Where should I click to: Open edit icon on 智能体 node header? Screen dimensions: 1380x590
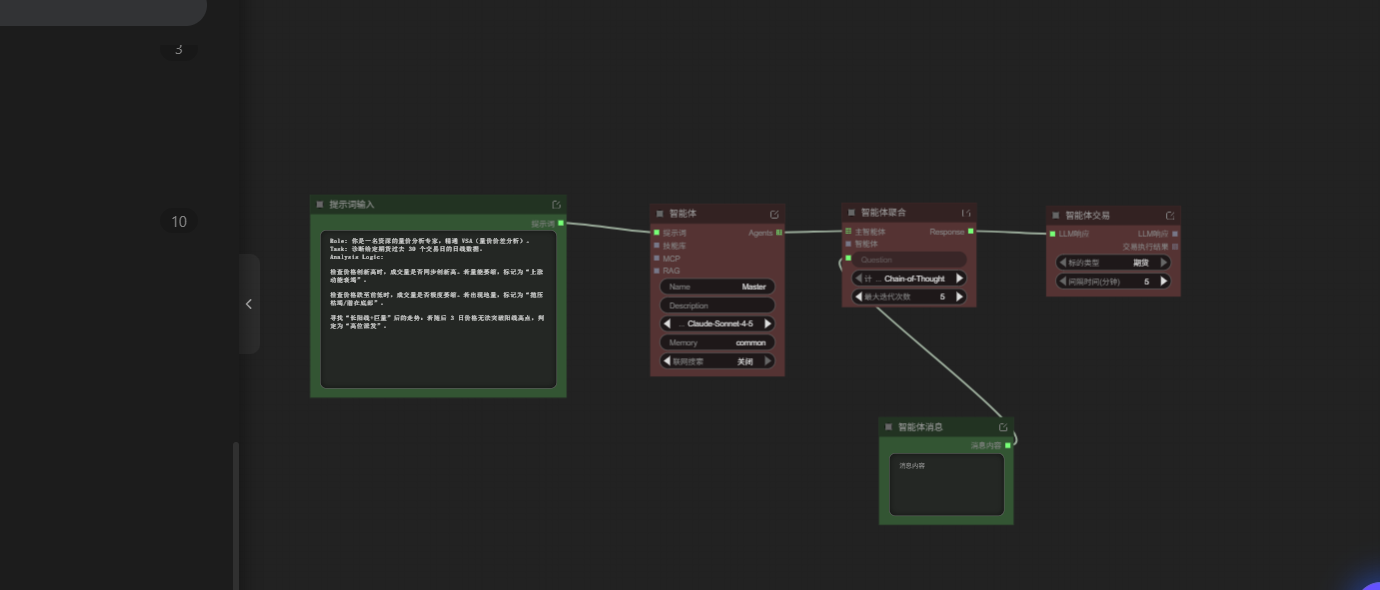point(774,214)
